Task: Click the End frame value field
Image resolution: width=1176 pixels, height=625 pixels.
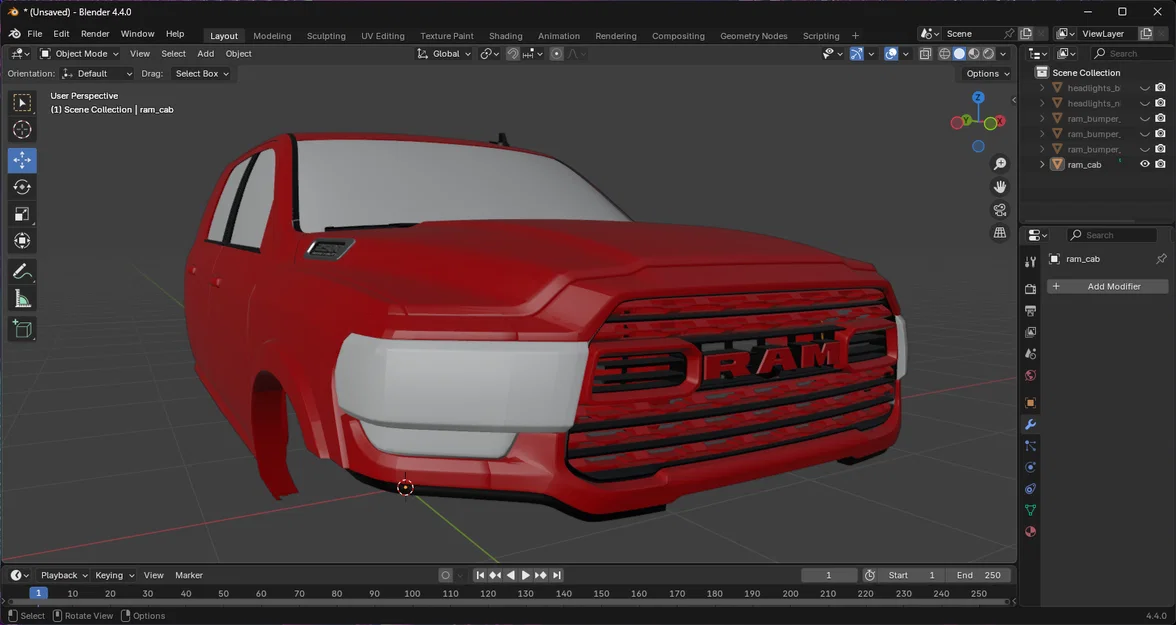Action: [979, 575]
